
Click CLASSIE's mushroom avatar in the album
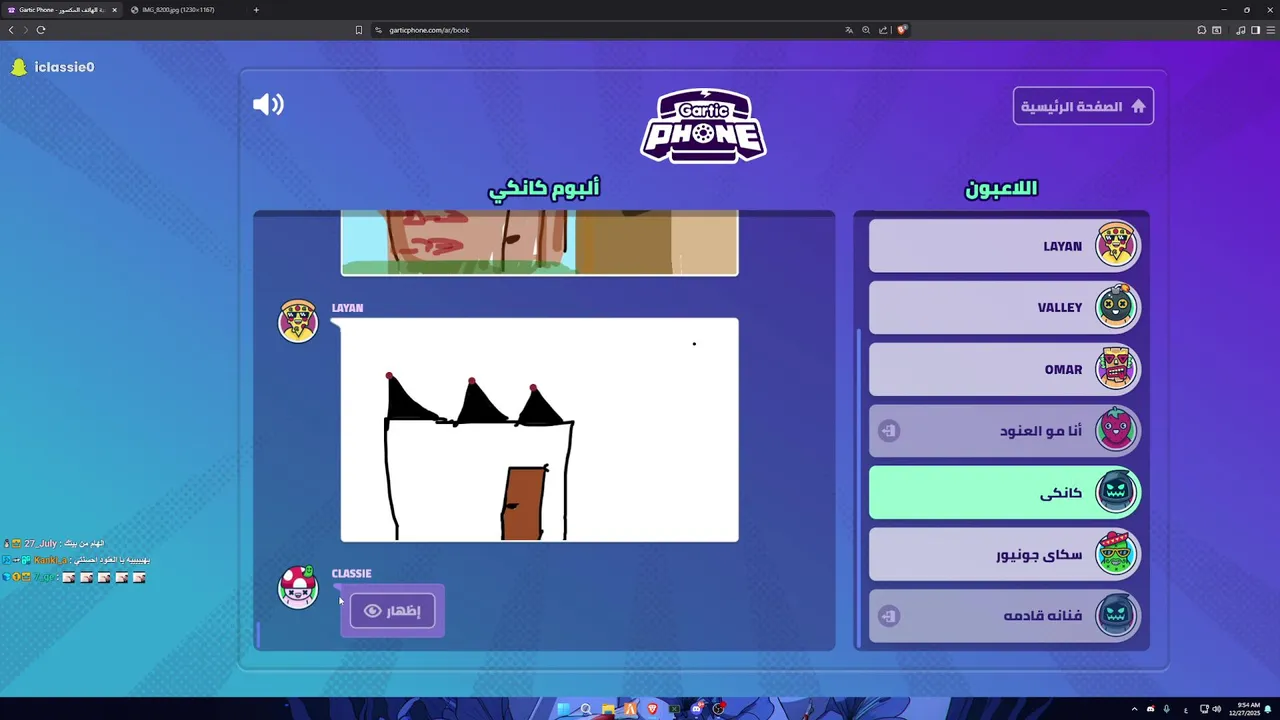[297, 587]
